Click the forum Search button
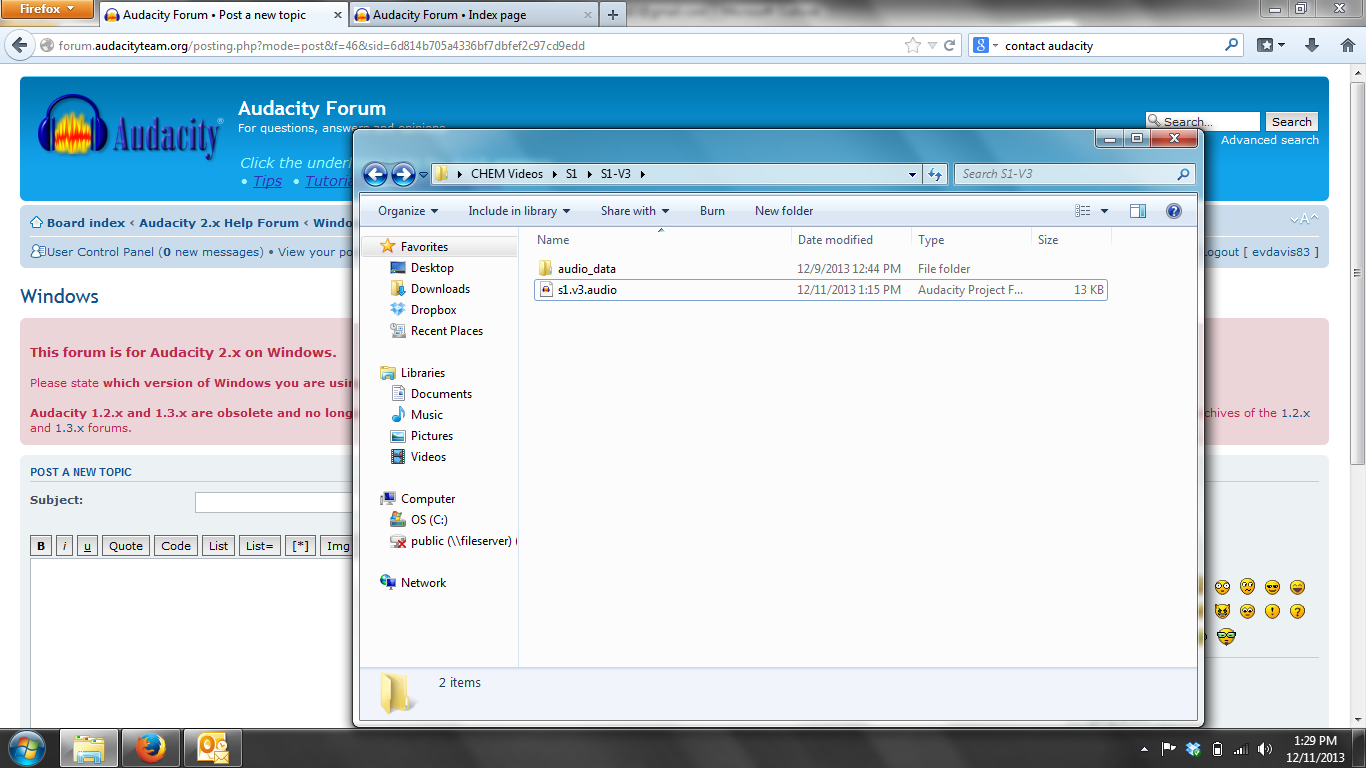This screenshot has width=1366, height=768. 1292,122
